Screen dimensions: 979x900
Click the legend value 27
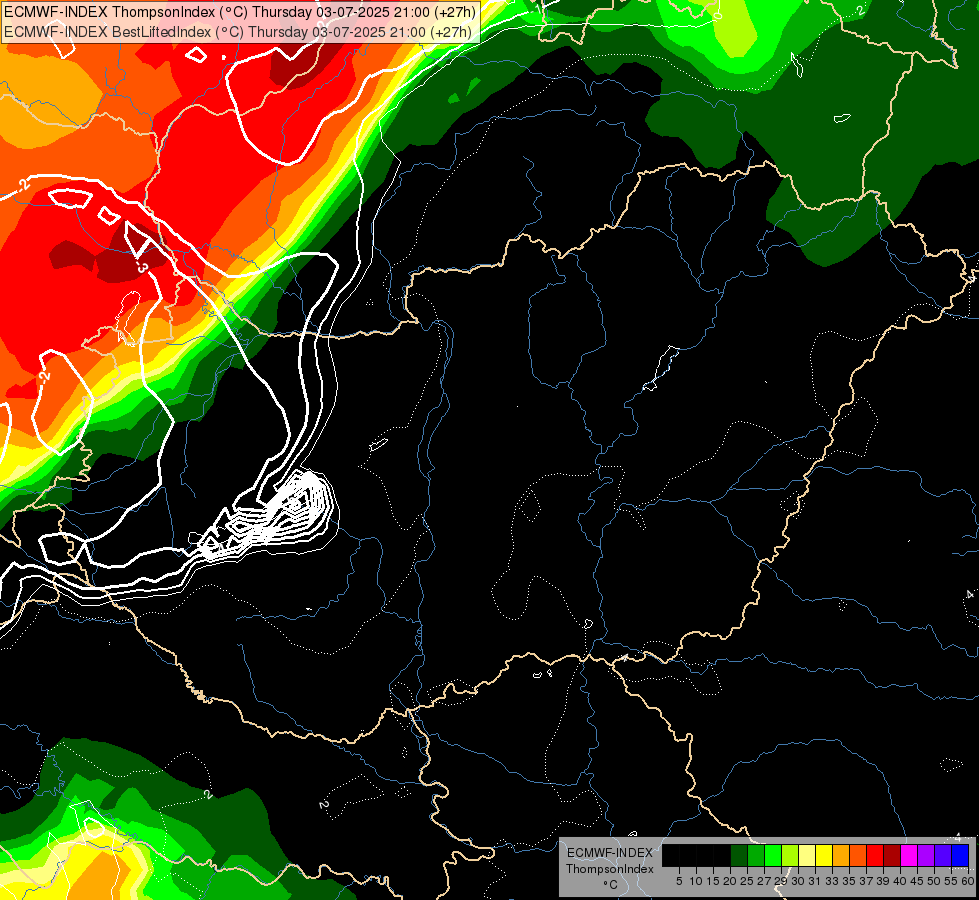click(764, 881)
